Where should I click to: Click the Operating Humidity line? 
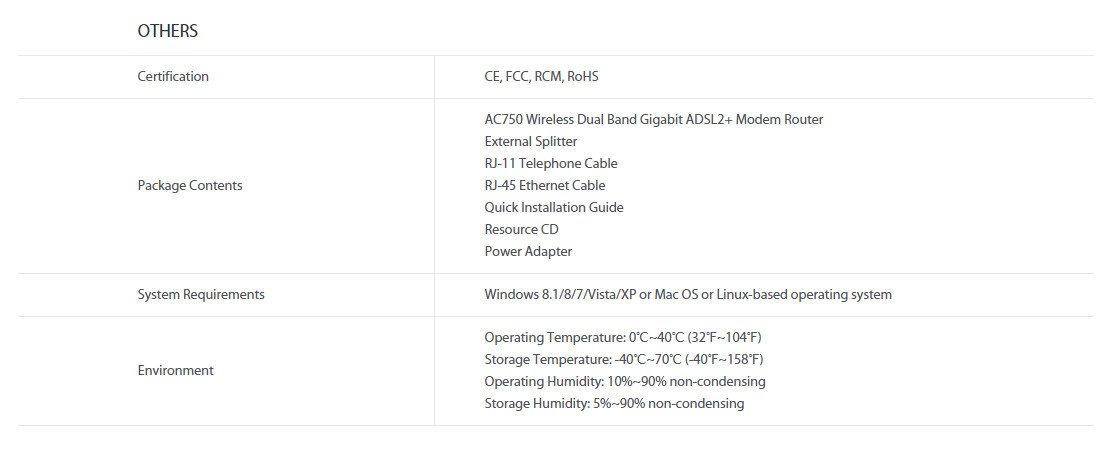pos(625,381)
